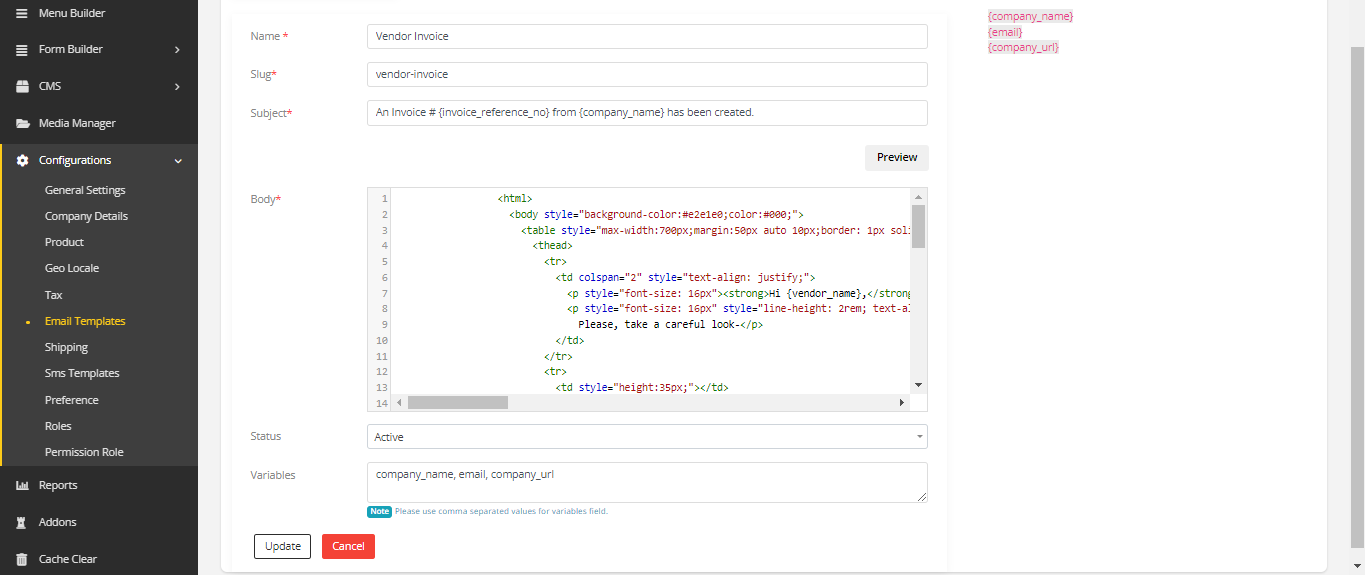Click the {company_name} variable tag
The image size is (1365, 575).
(1030, 16)
